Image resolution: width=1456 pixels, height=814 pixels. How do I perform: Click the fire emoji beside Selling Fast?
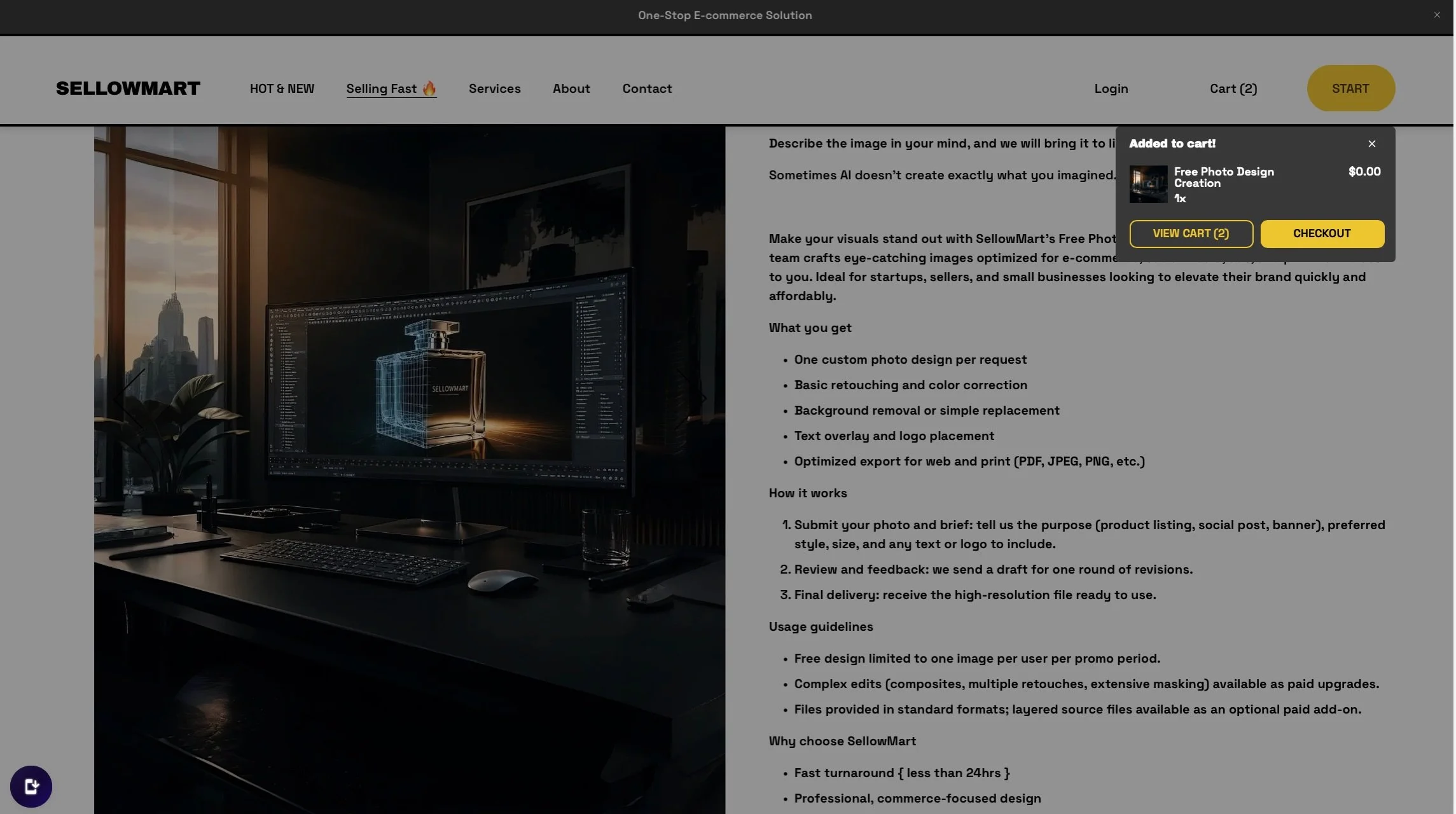click(429, 88)
